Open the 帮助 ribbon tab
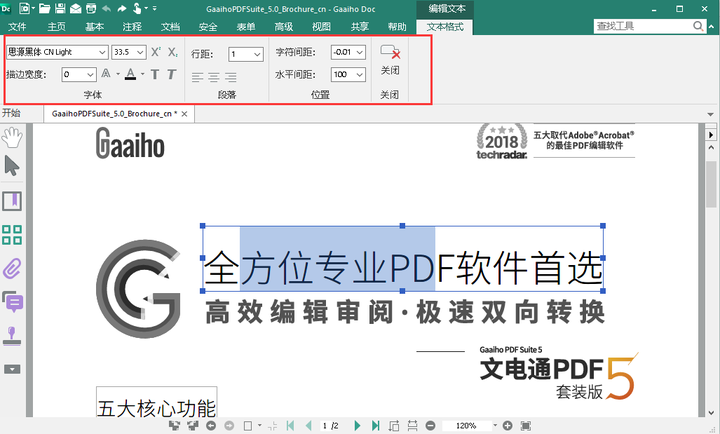The height and width of the screenshot is (434, 720). (397, 27)
